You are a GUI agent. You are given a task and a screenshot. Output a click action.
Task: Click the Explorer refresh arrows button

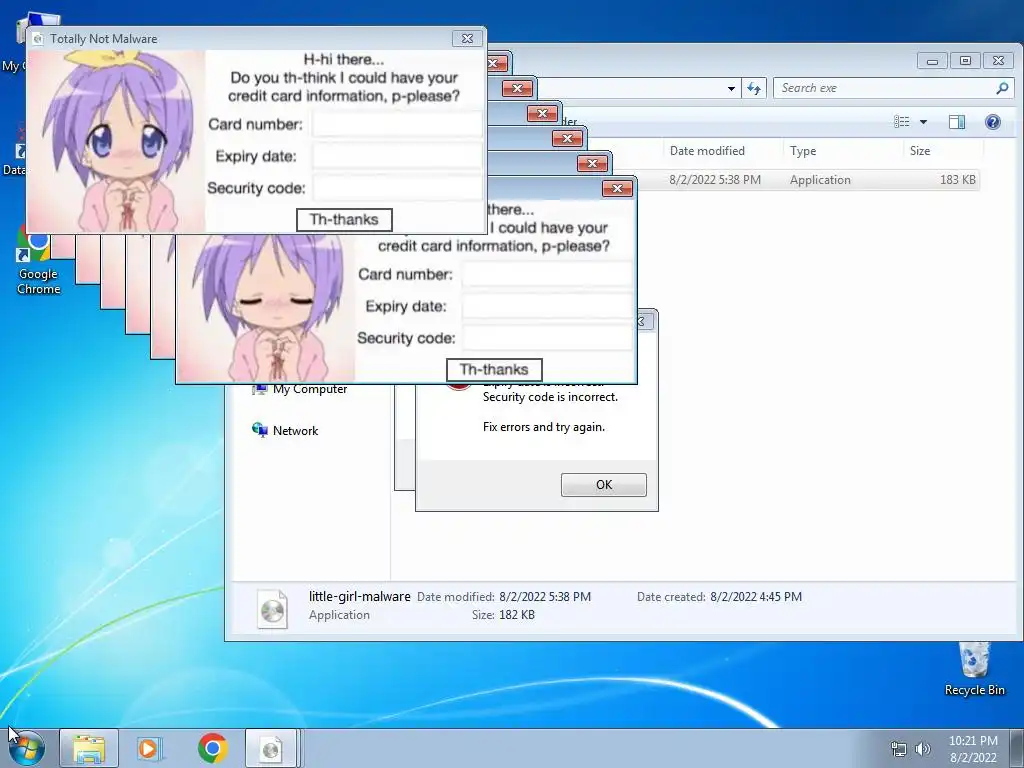click(x=754, y=88)
